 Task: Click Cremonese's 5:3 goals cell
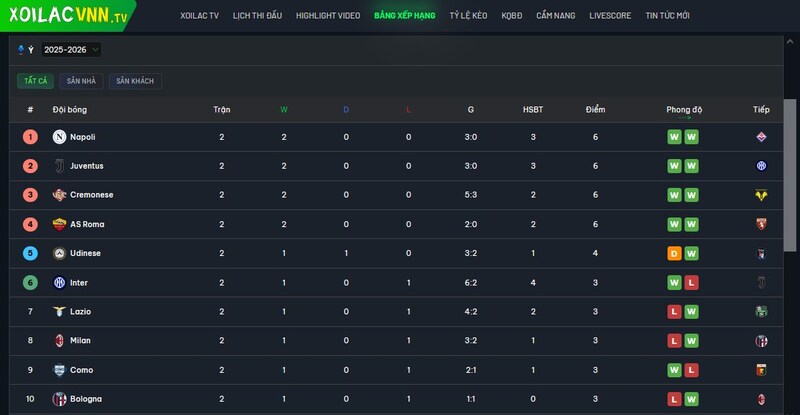[471, 195]
